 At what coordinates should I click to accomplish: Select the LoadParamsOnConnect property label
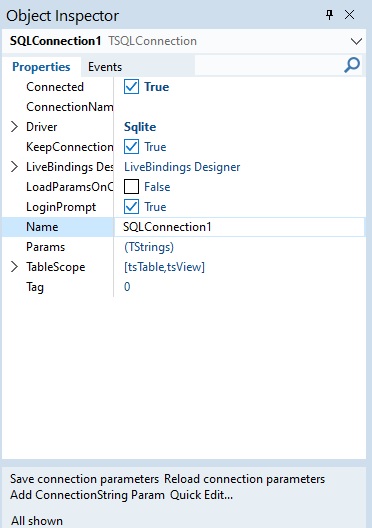(69, 187)
